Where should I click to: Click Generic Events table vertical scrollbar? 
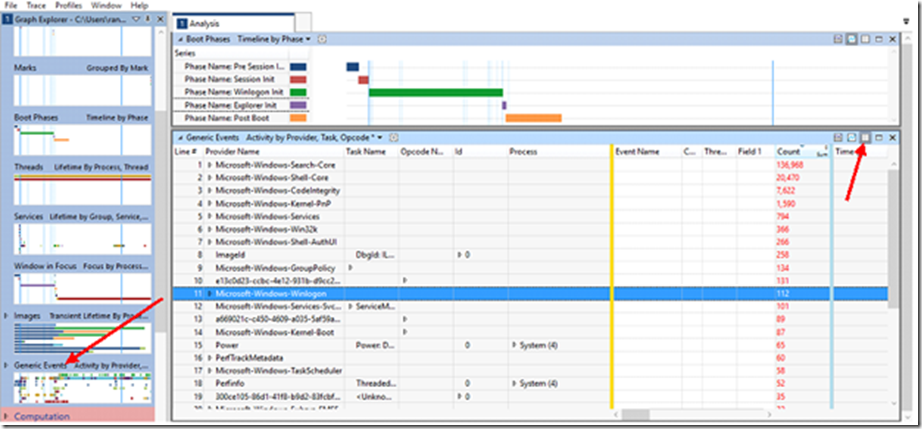click(x=894, y=239)
